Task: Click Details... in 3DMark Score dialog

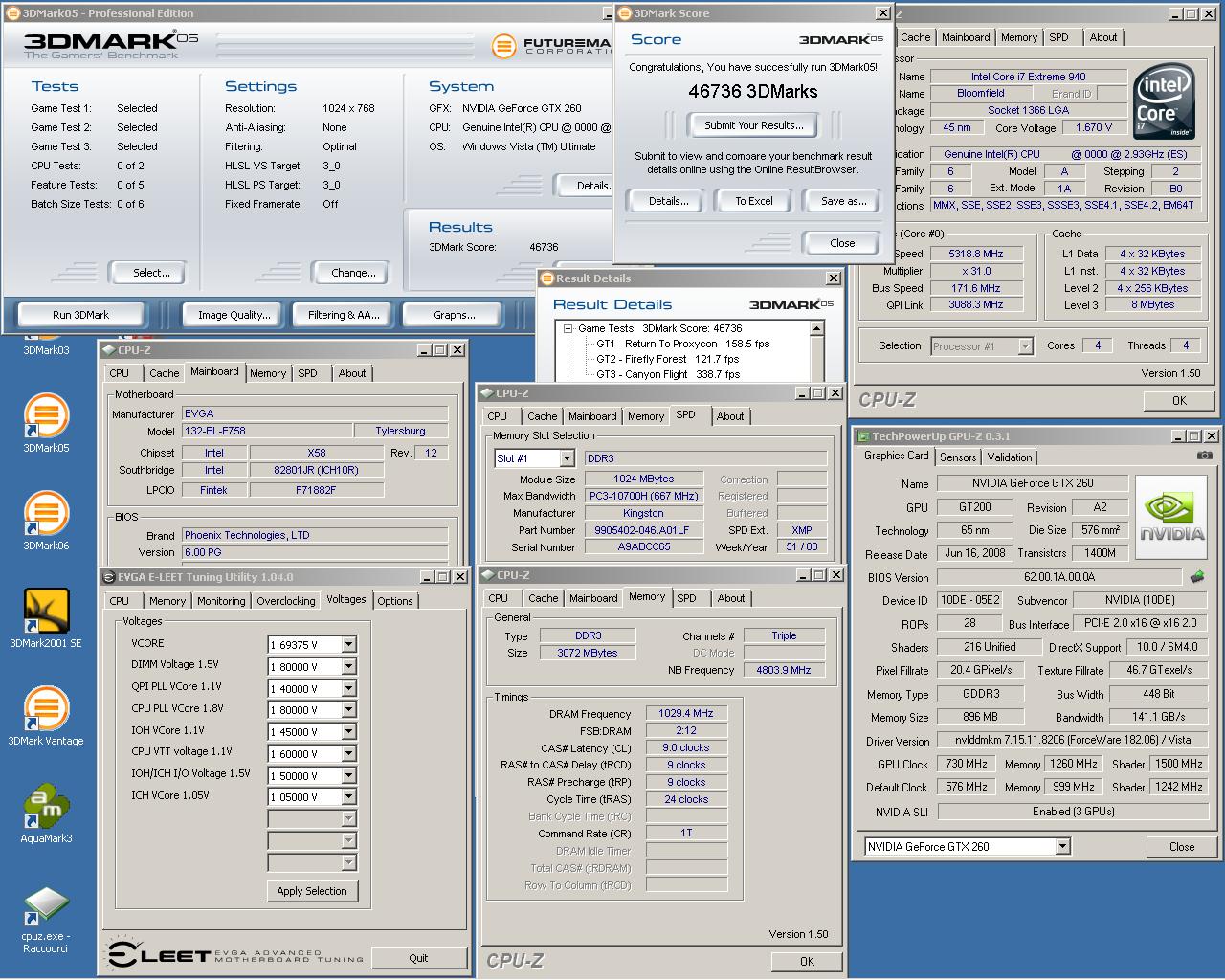Action: (x=668, y=201)
